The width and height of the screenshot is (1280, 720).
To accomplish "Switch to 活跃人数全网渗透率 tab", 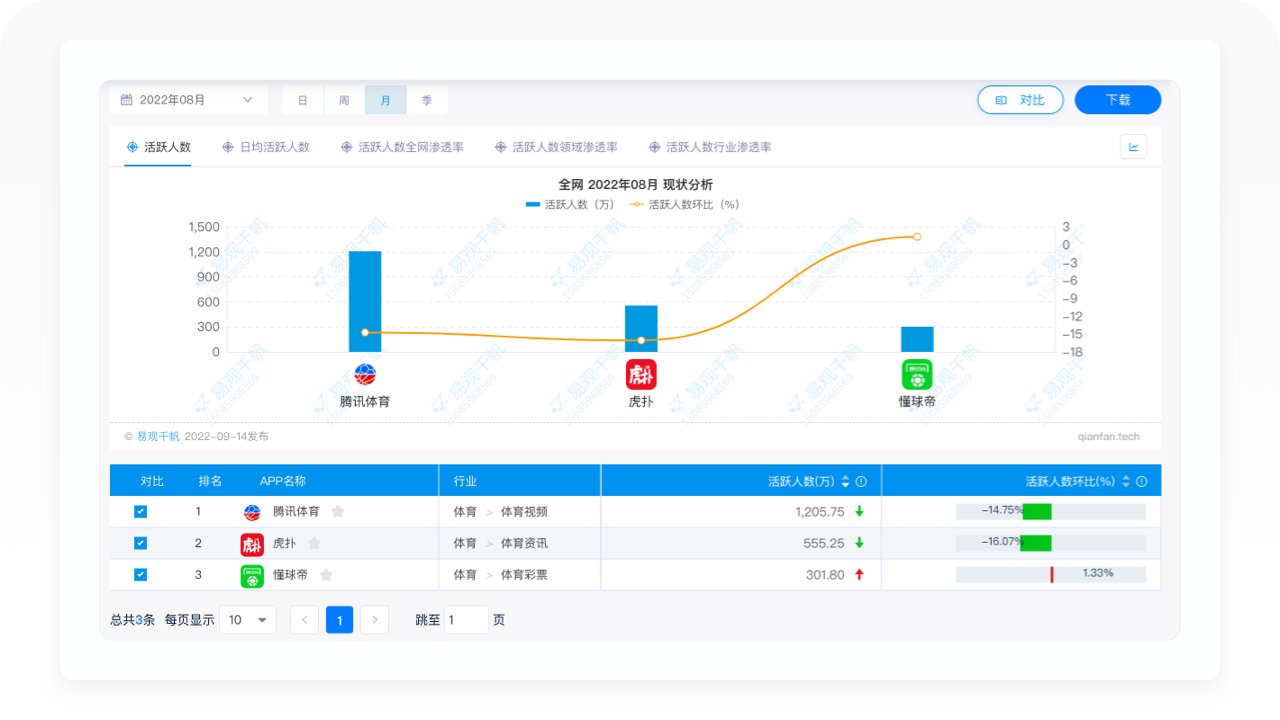I will pyautogui.click(x=402, y=147).
